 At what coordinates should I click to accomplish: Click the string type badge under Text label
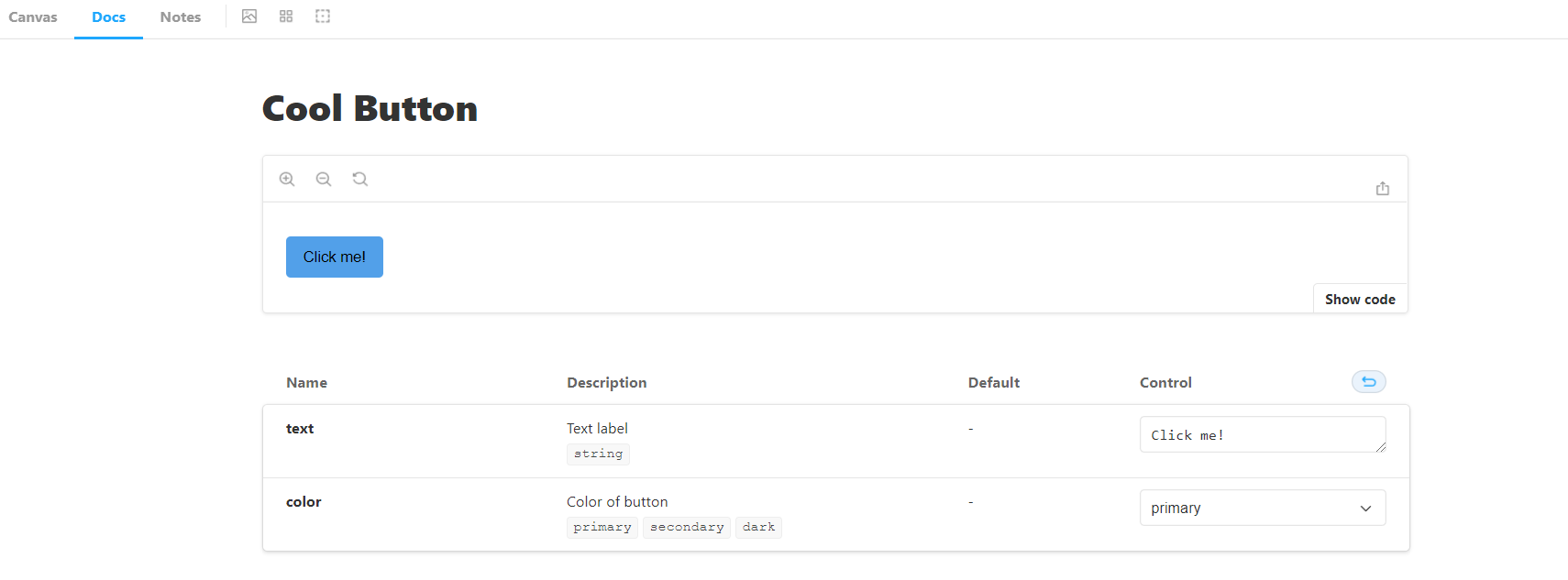[598, 454]
